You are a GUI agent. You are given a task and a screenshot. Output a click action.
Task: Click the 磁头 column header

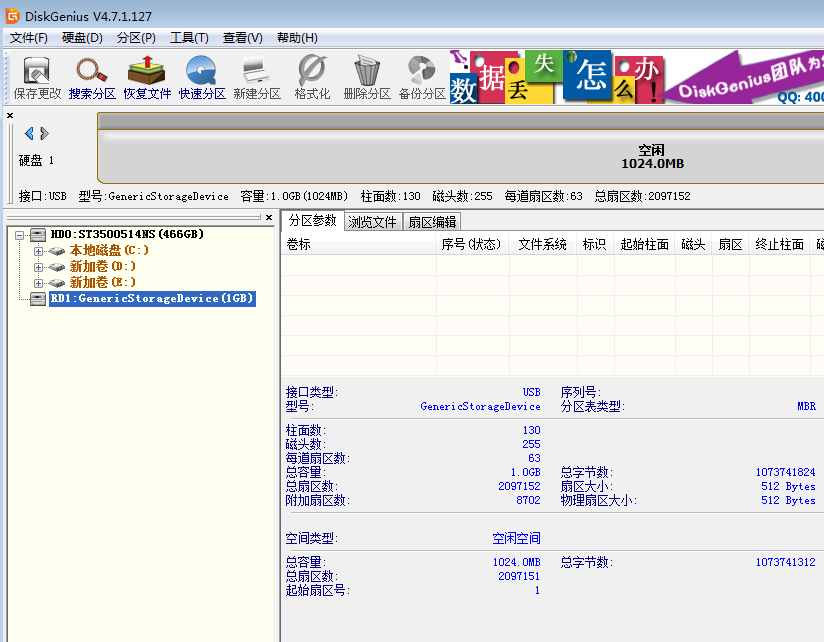(693, 244)
